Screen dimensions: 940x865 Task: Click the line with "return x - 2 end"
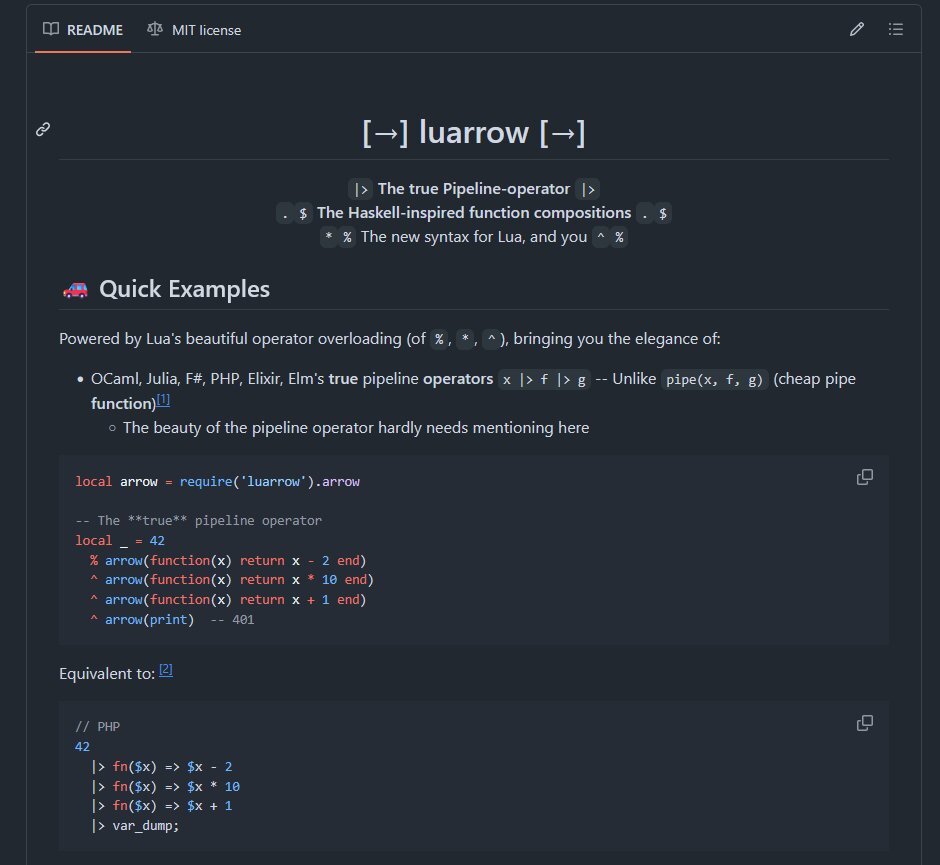[228, 560]
